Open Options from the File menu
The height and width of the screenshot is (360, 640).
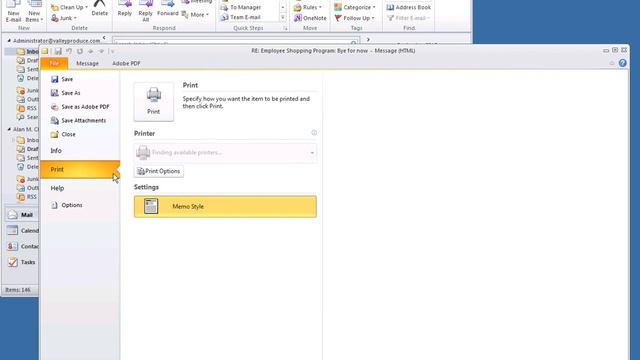pyautogui.click(x=67, y=205)
